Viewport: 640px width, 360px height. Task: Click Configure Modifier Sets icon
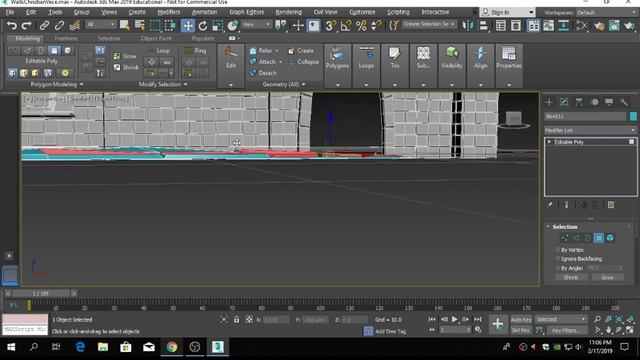point(611,205)
